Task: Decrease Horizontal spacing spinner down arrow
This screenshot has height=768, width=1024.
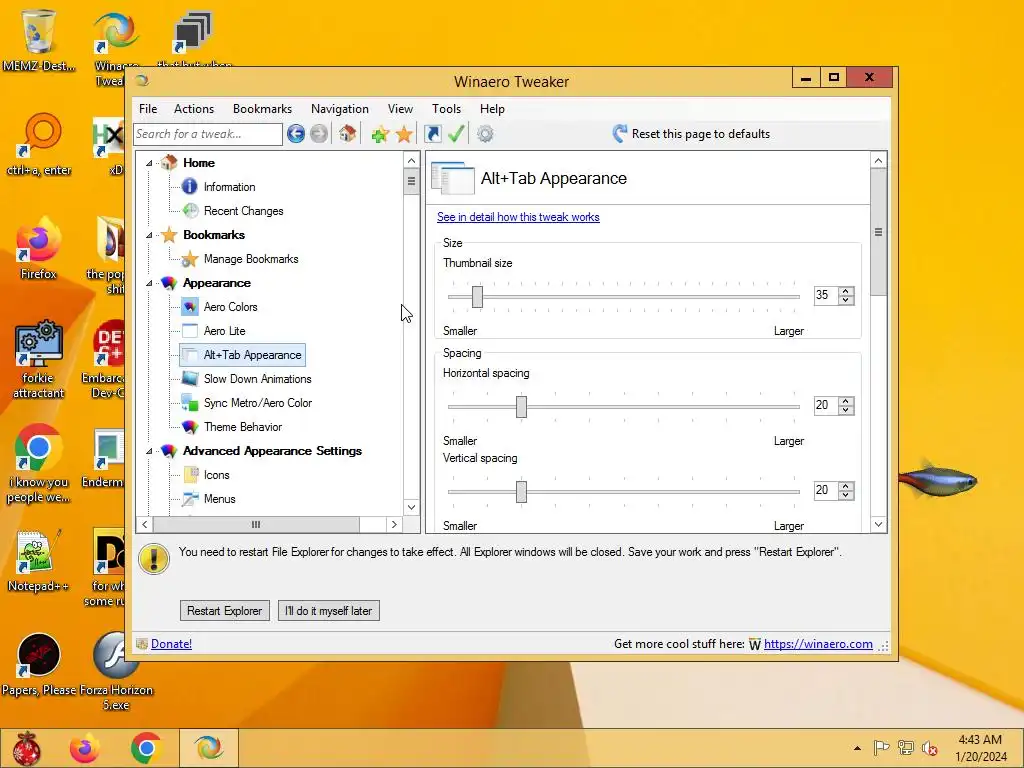Action: coord(846,410)
